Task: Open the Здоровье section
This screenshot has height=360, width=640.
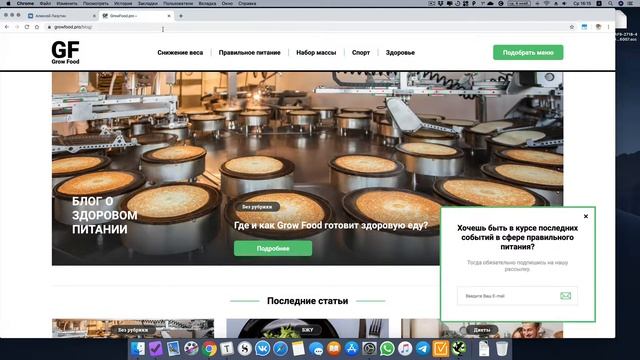Action: point(400,53)
